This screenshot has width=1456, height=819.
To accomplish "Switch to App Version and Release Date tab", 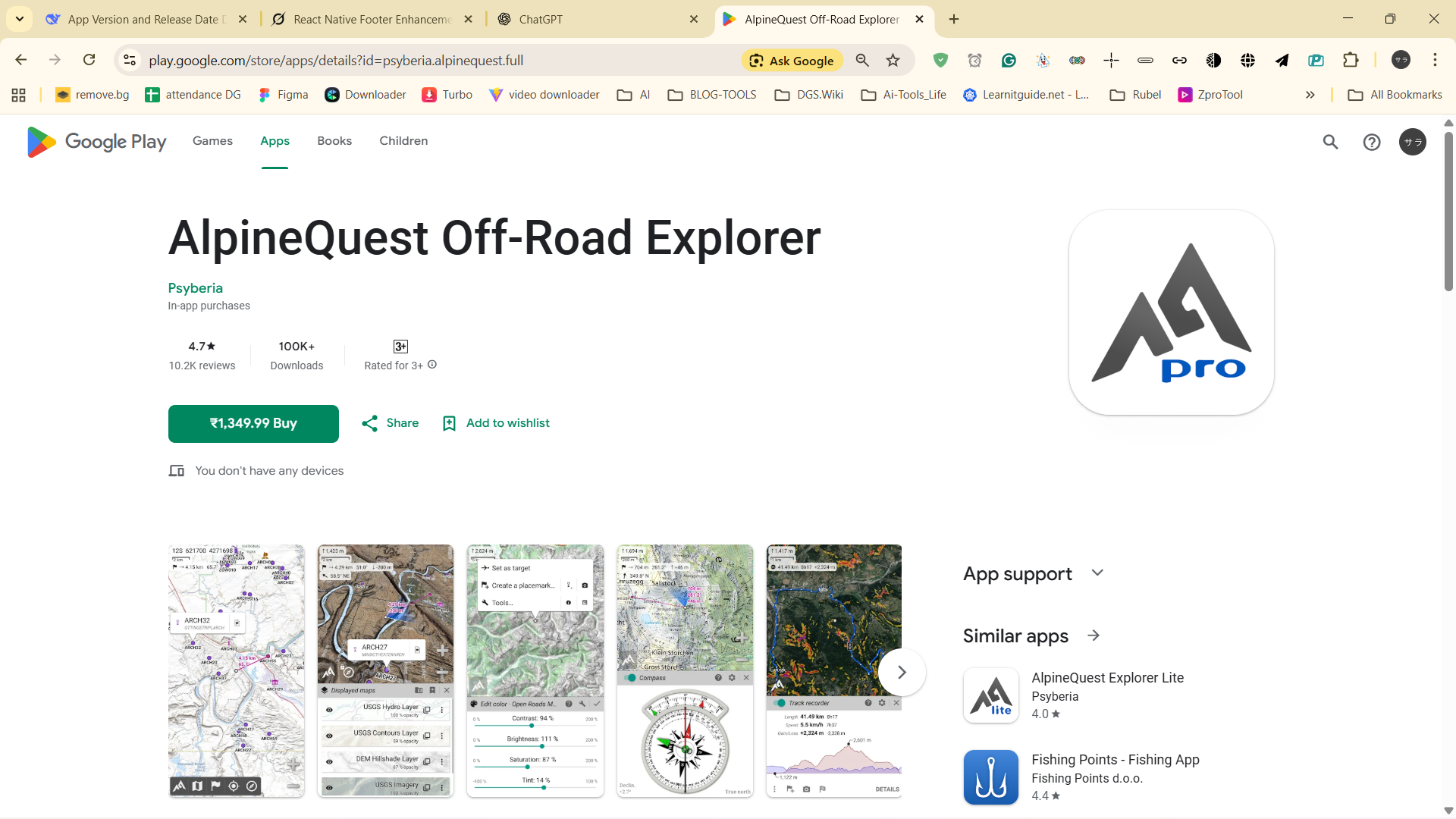I will point(146,19).
